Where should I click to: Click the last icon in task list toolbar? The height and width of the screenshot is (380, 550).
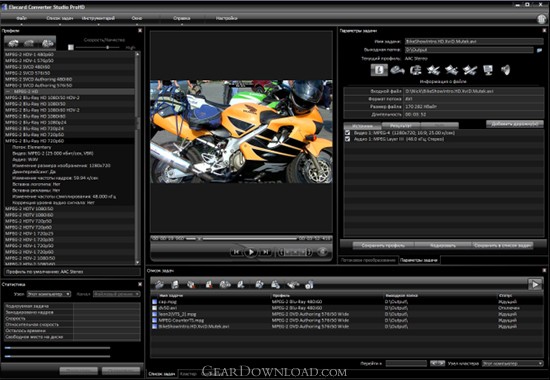coord(309,285)
